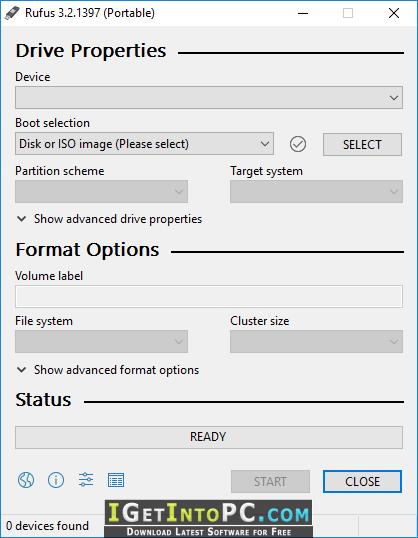Click the READY status progress bar

coord(209,437)
